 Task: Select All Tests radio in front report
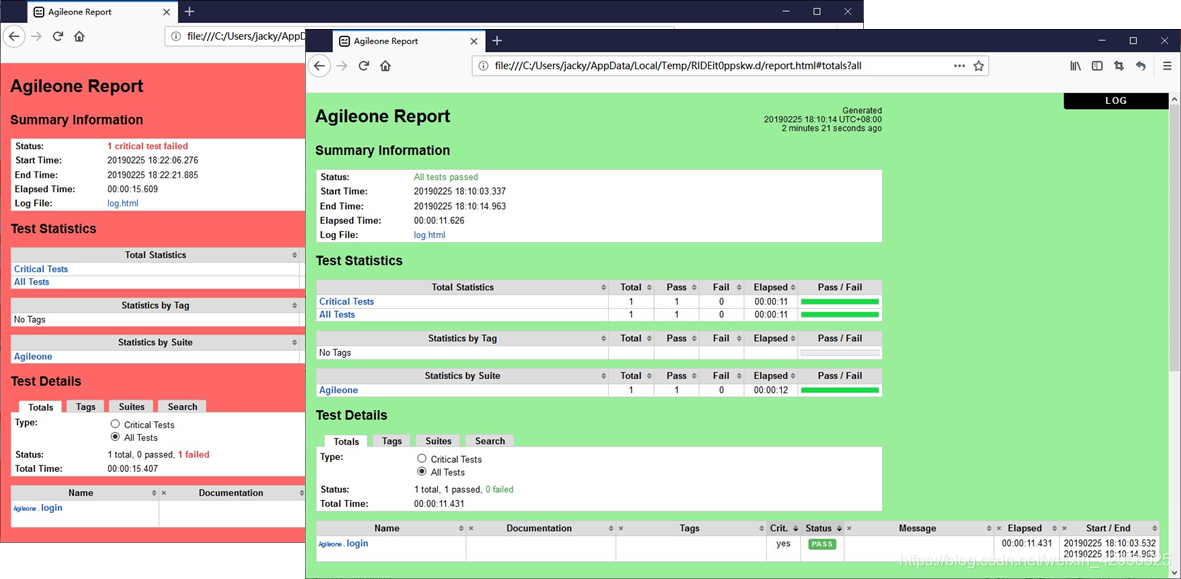[422, 472]
